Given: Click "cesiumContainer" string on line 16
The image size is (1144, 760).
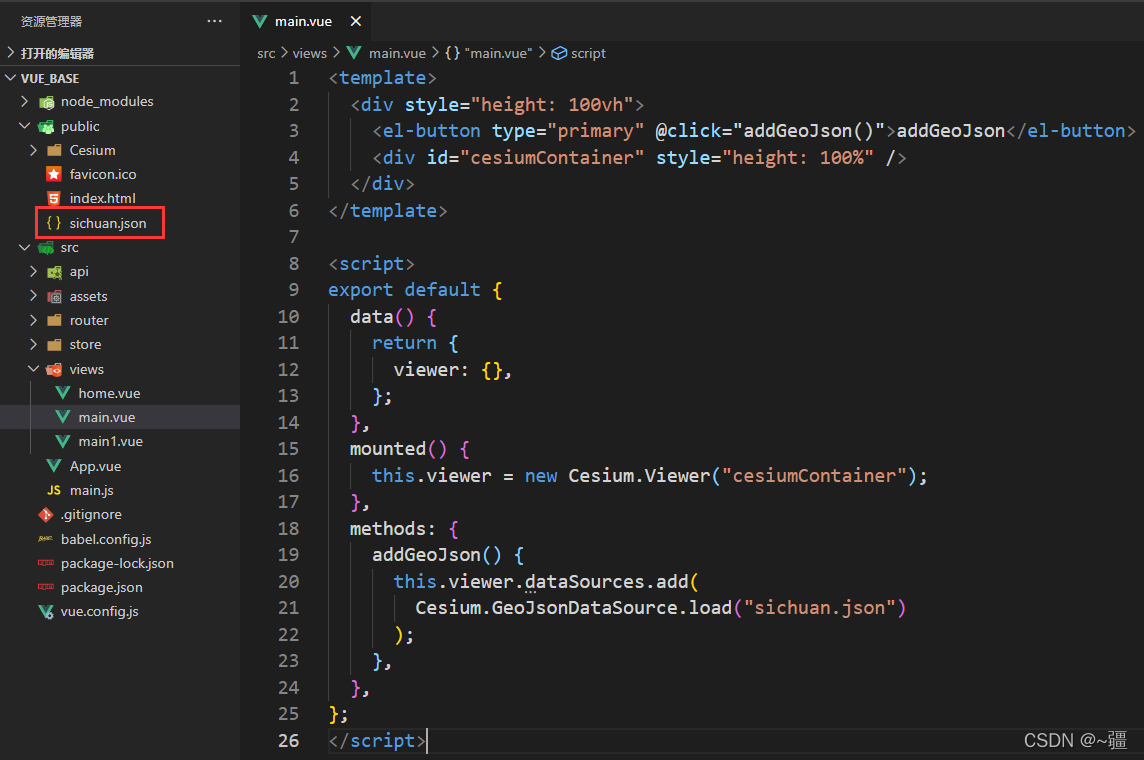Looking at the screenshot, I should pos(814,476).
